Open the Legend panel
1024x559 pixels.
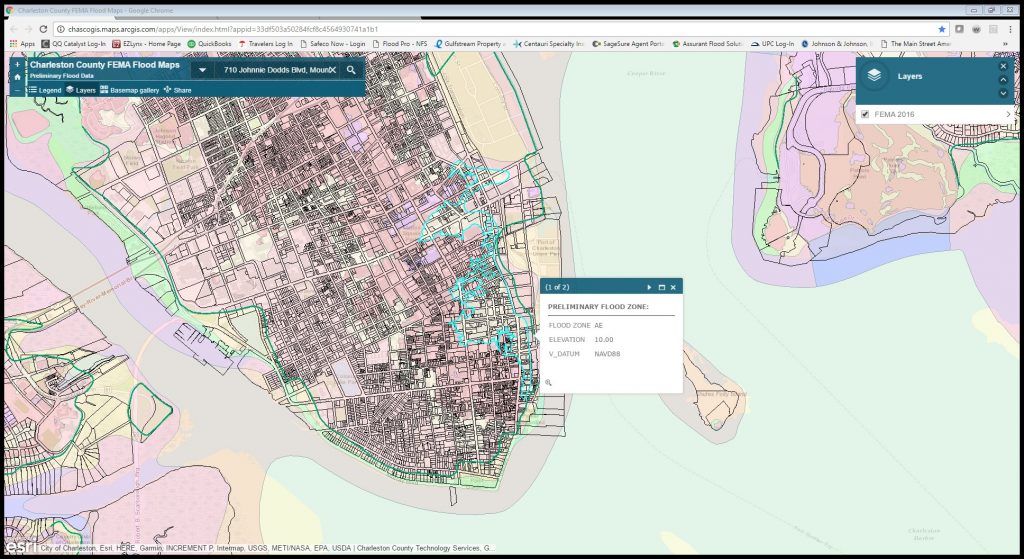point(44,90)
